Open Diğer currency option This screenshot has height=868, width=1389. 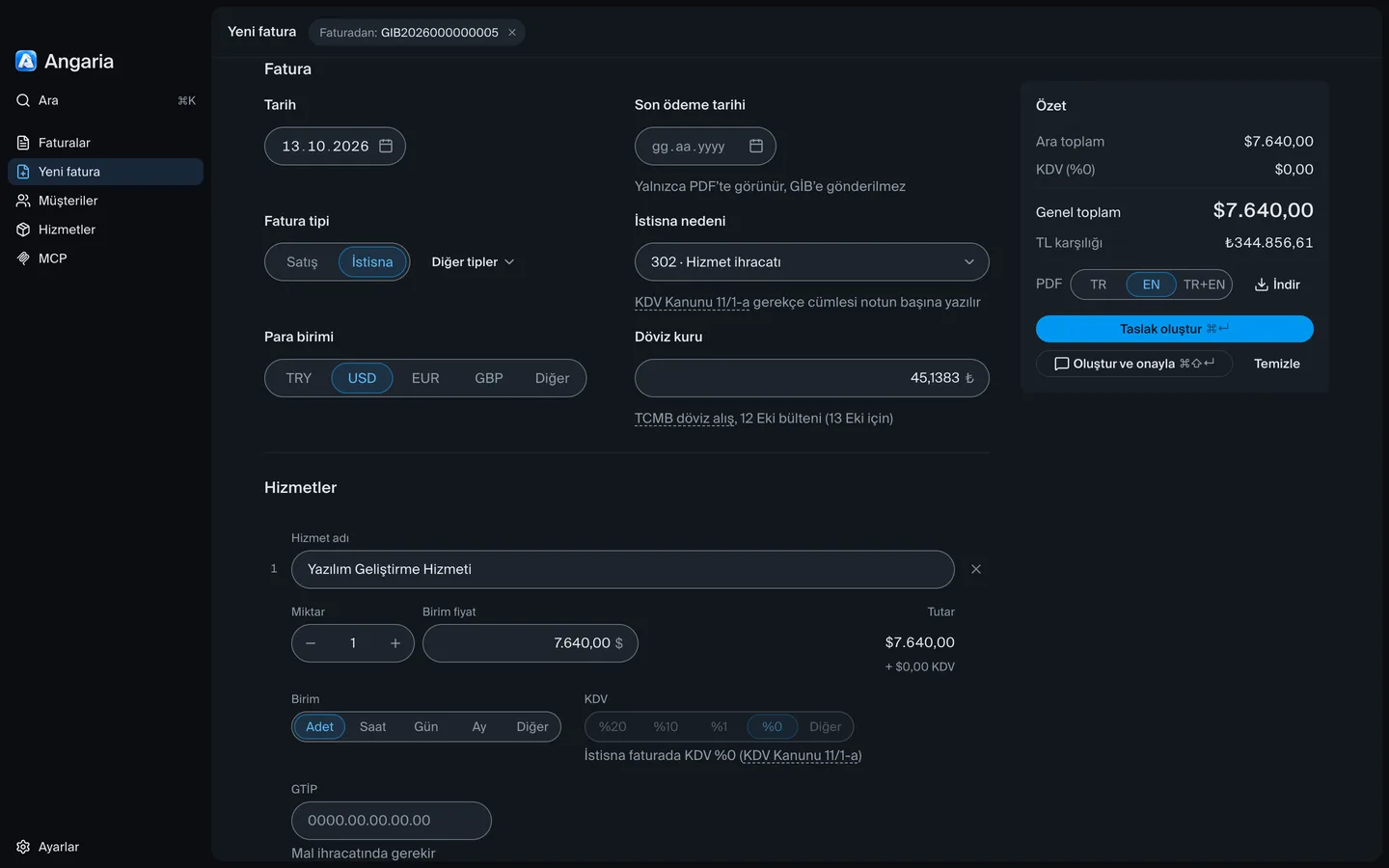pyautogui.click(x=553, y=378)
